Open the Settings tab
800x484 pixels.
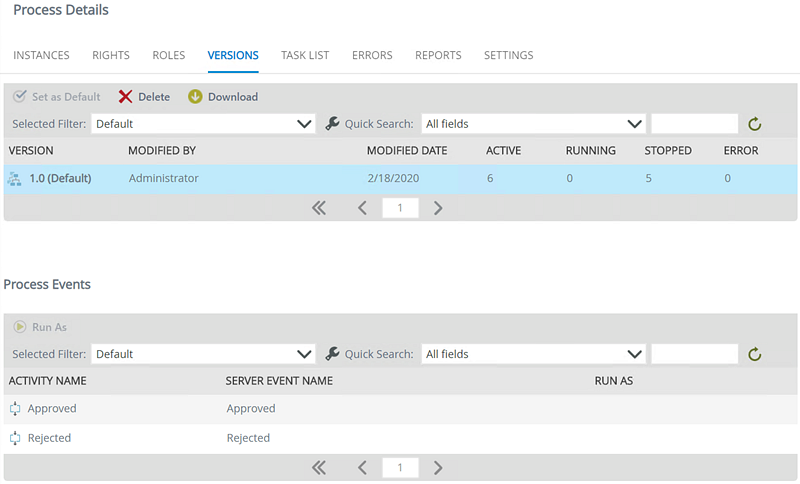(x=508, y=56)
